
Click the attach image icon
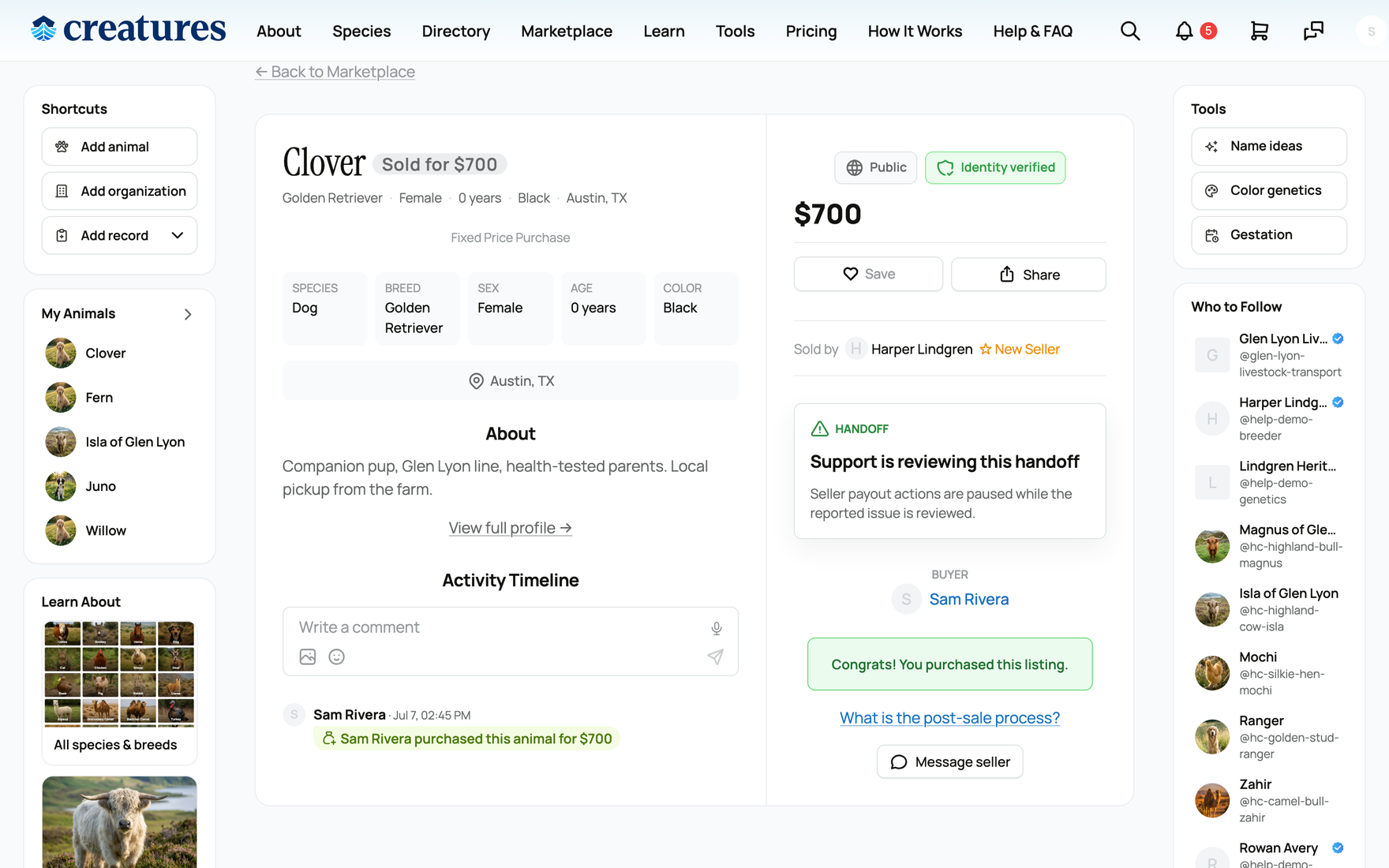coord(308,657)
